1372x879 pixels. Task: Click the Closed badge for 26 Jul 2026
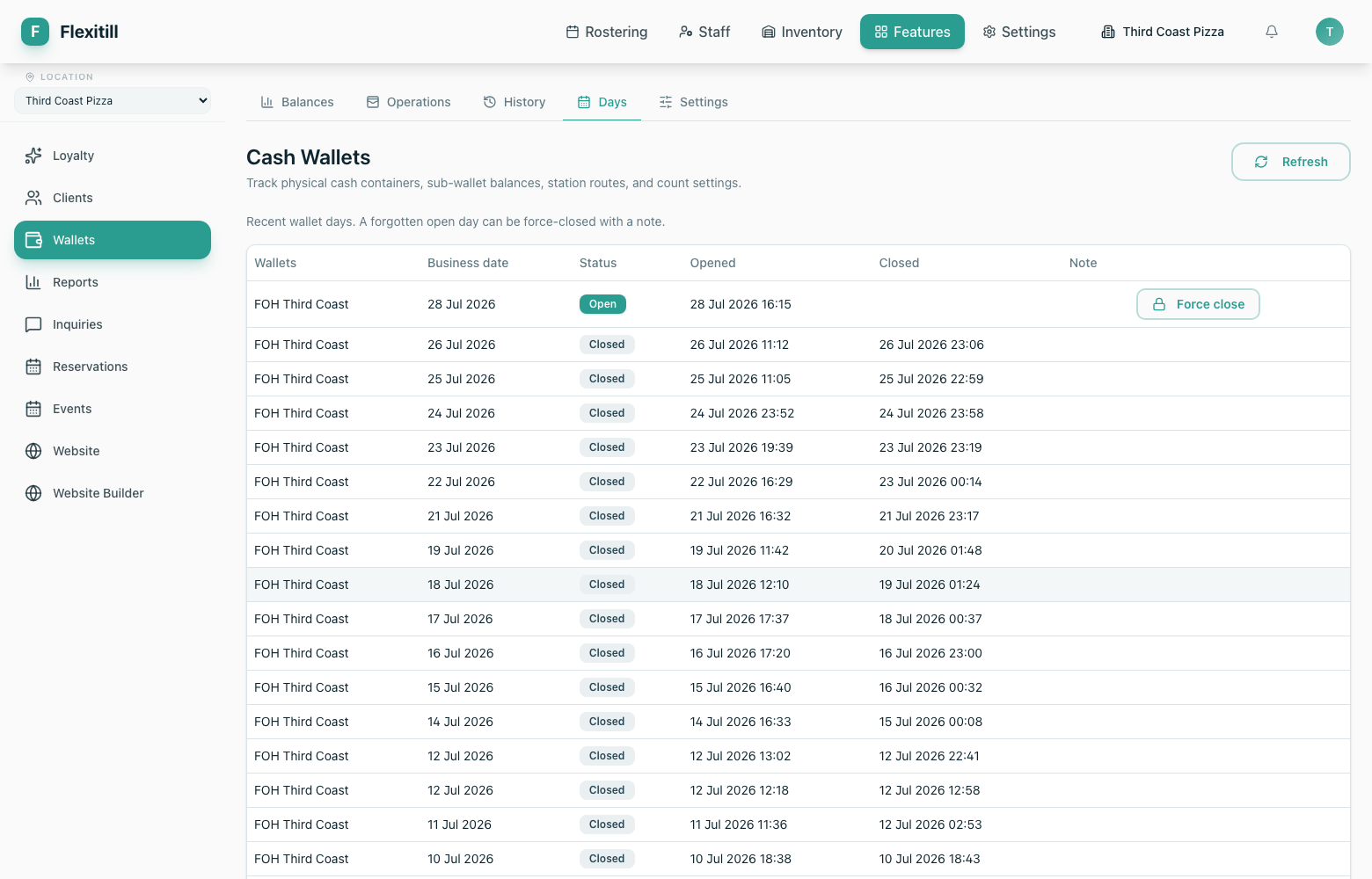[x=607, y=345]
